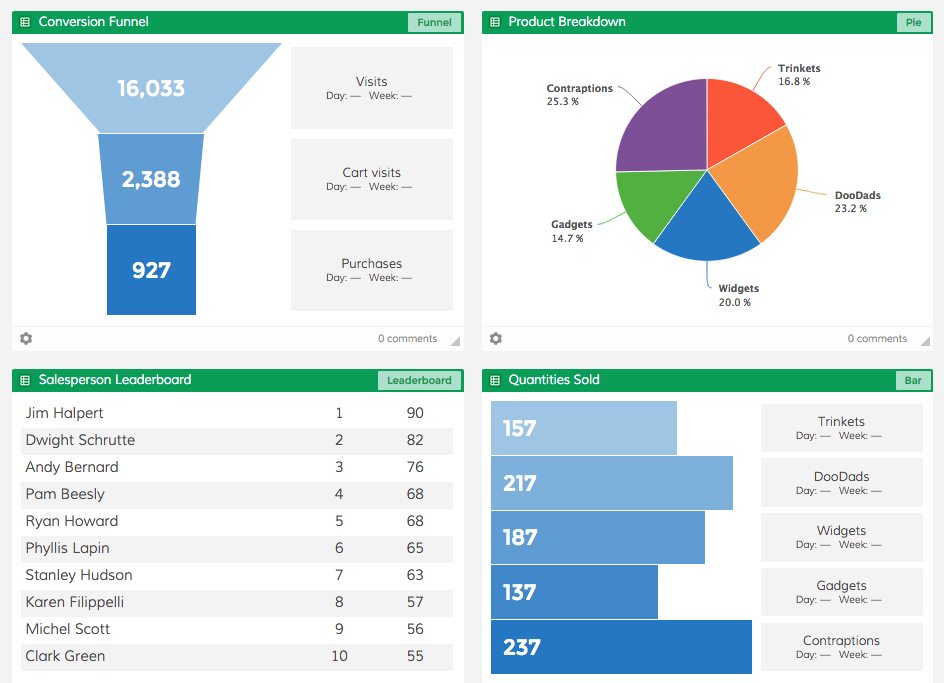Select Michel Scott in the leaderboard

[x=67, y=629]
